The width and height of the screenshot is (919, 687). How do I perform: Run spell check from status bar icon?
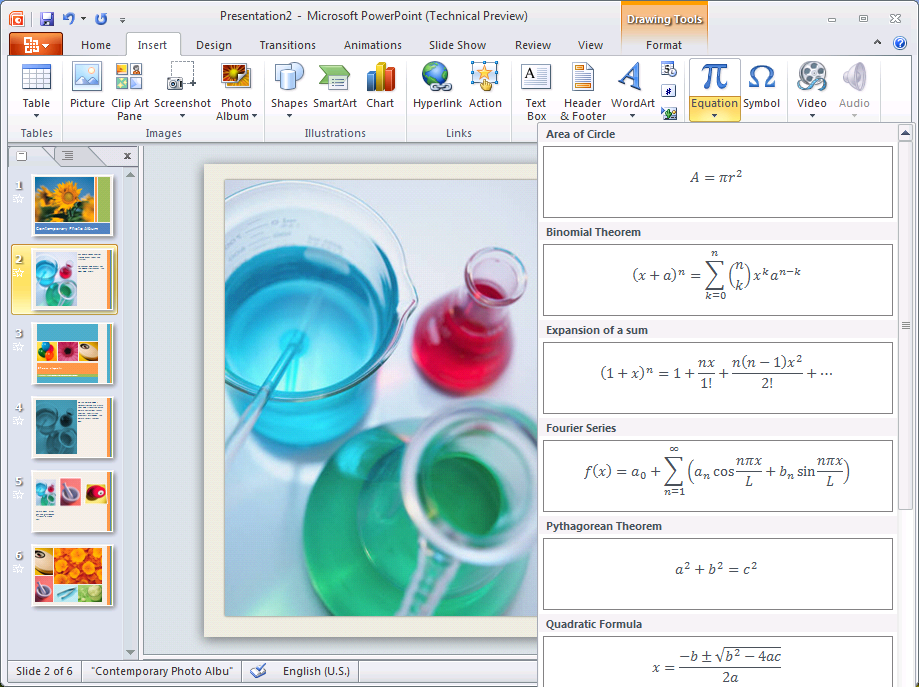[x=258, y=671]
